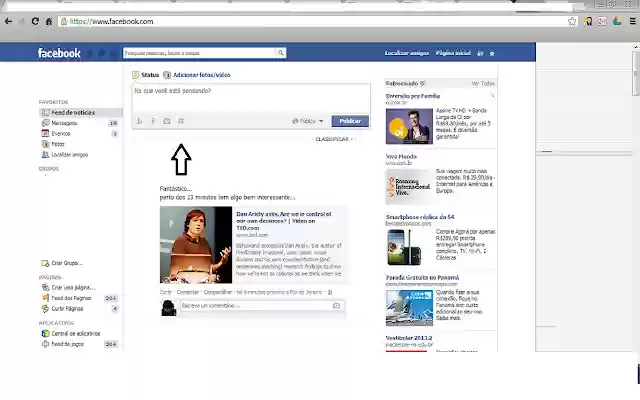Open Feed de notícias in sidebar
Screen dimensions: 640x400
pyautogui.click(x=80, y=112)
